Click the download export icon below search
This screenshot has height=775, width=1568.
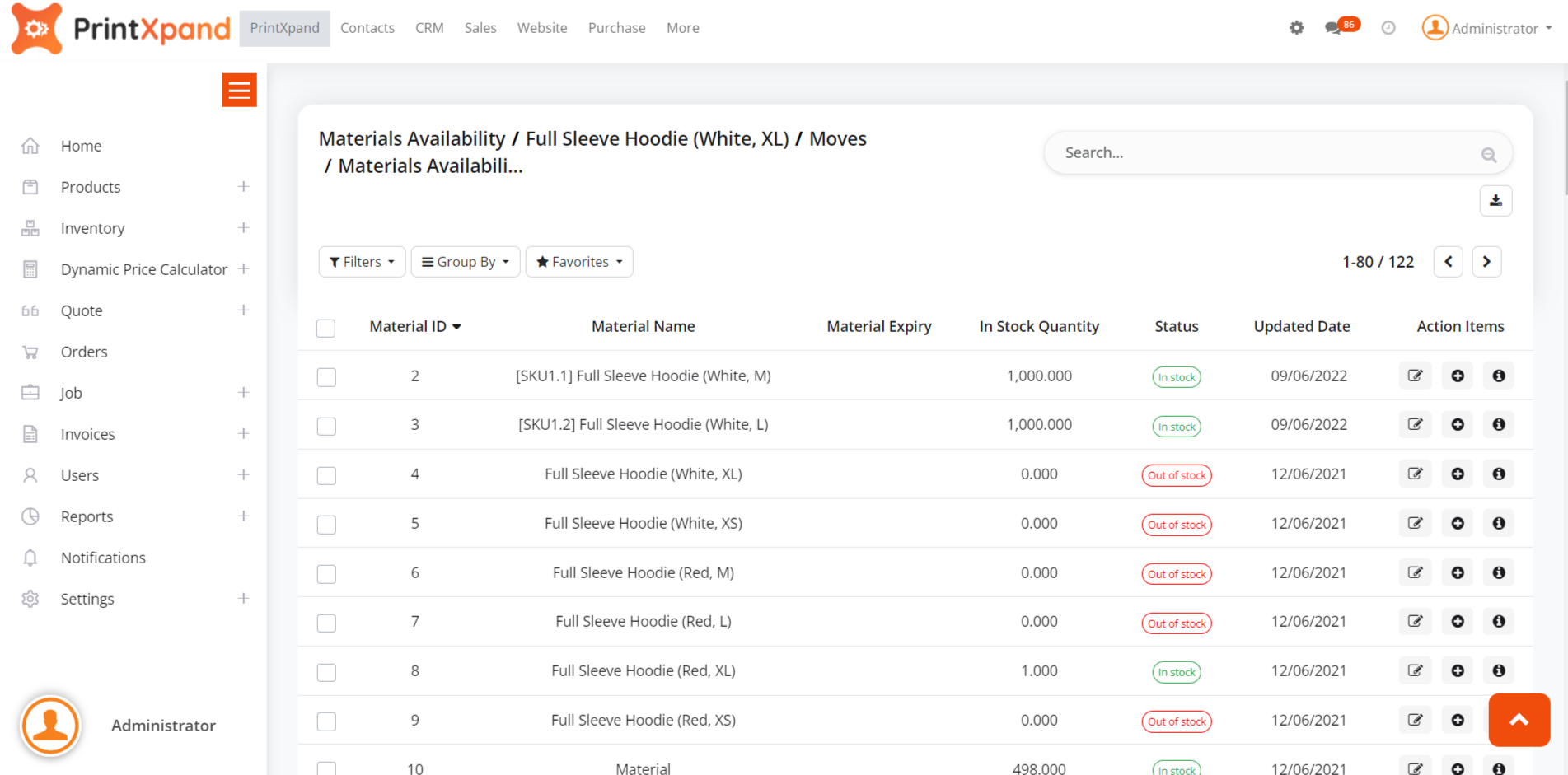pos(1495,201)
